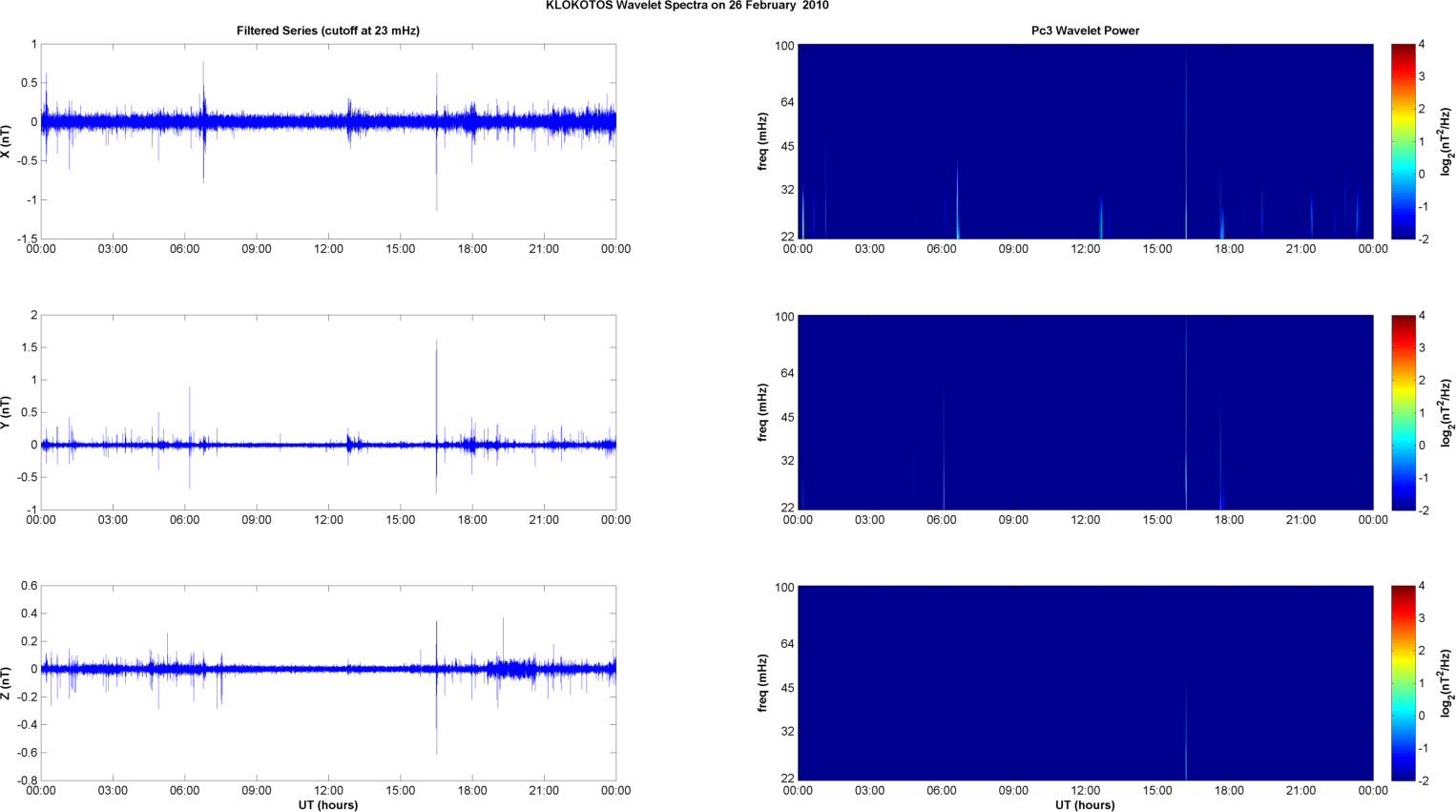
Task: Click the 0.6 tick on the Z plot
Action: click(29, 586)
